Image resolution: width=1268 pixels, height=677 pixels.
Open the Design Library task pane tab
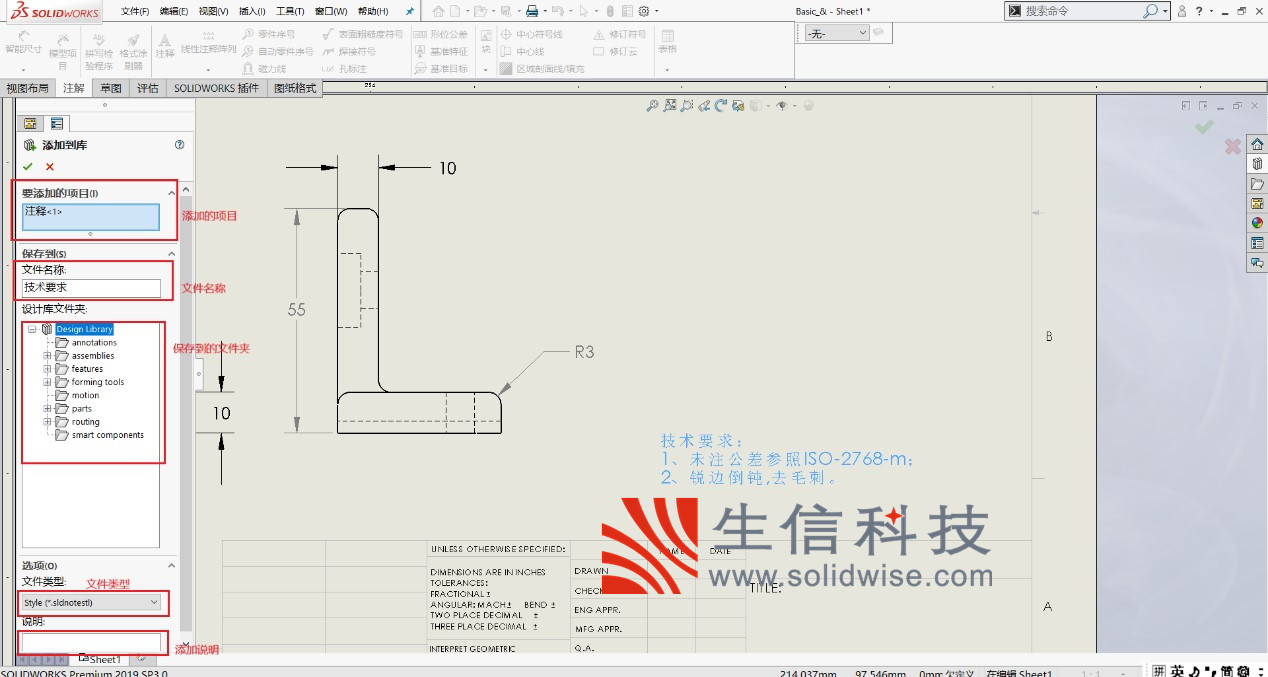click(x=1257, y=164)
